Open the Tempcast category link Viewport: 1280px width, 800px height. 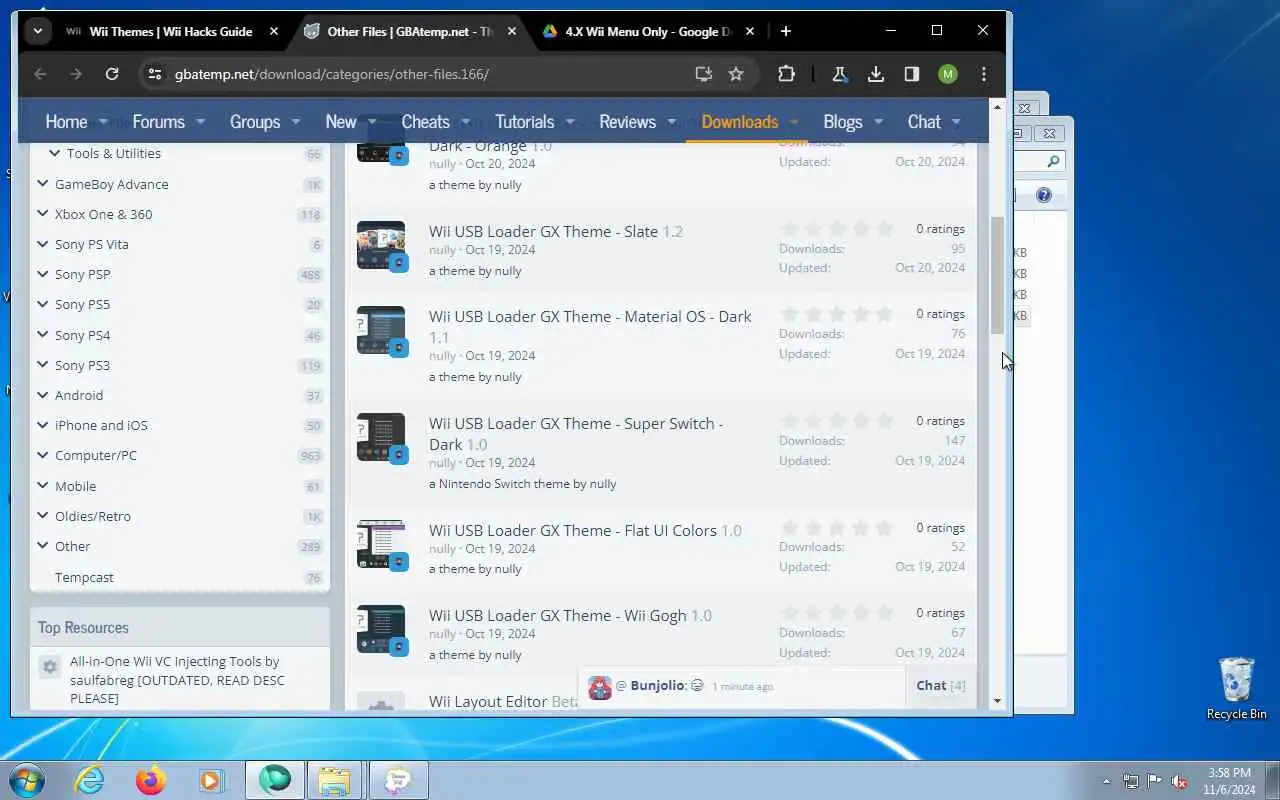coord(84,577)
